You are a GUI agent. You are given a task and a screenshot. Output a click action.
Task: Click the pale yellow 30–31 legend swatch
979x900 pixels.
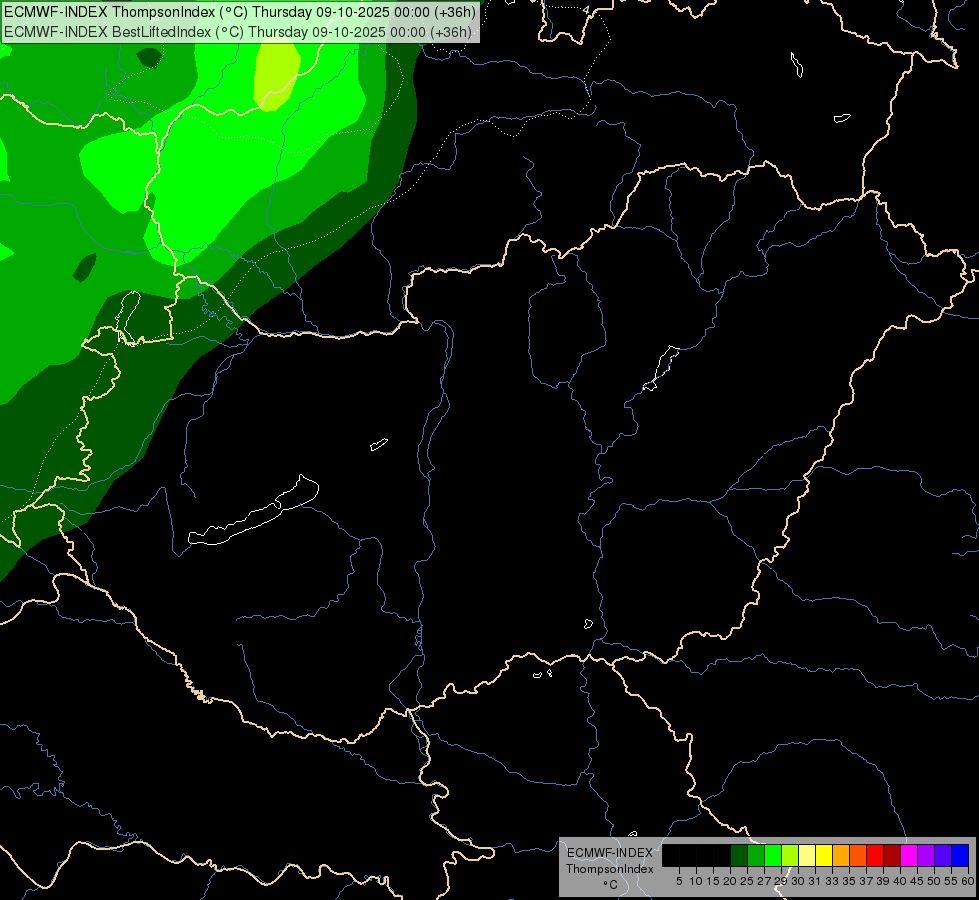pos(807,855)
